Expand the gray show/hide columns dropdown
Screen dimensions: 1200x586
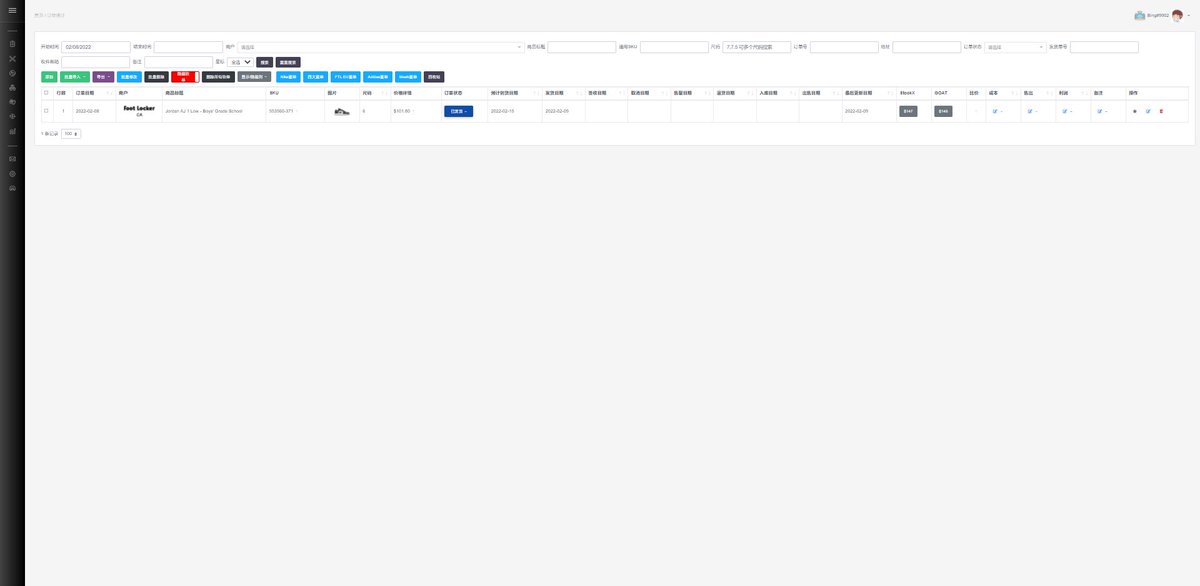[x=254, y=76]
